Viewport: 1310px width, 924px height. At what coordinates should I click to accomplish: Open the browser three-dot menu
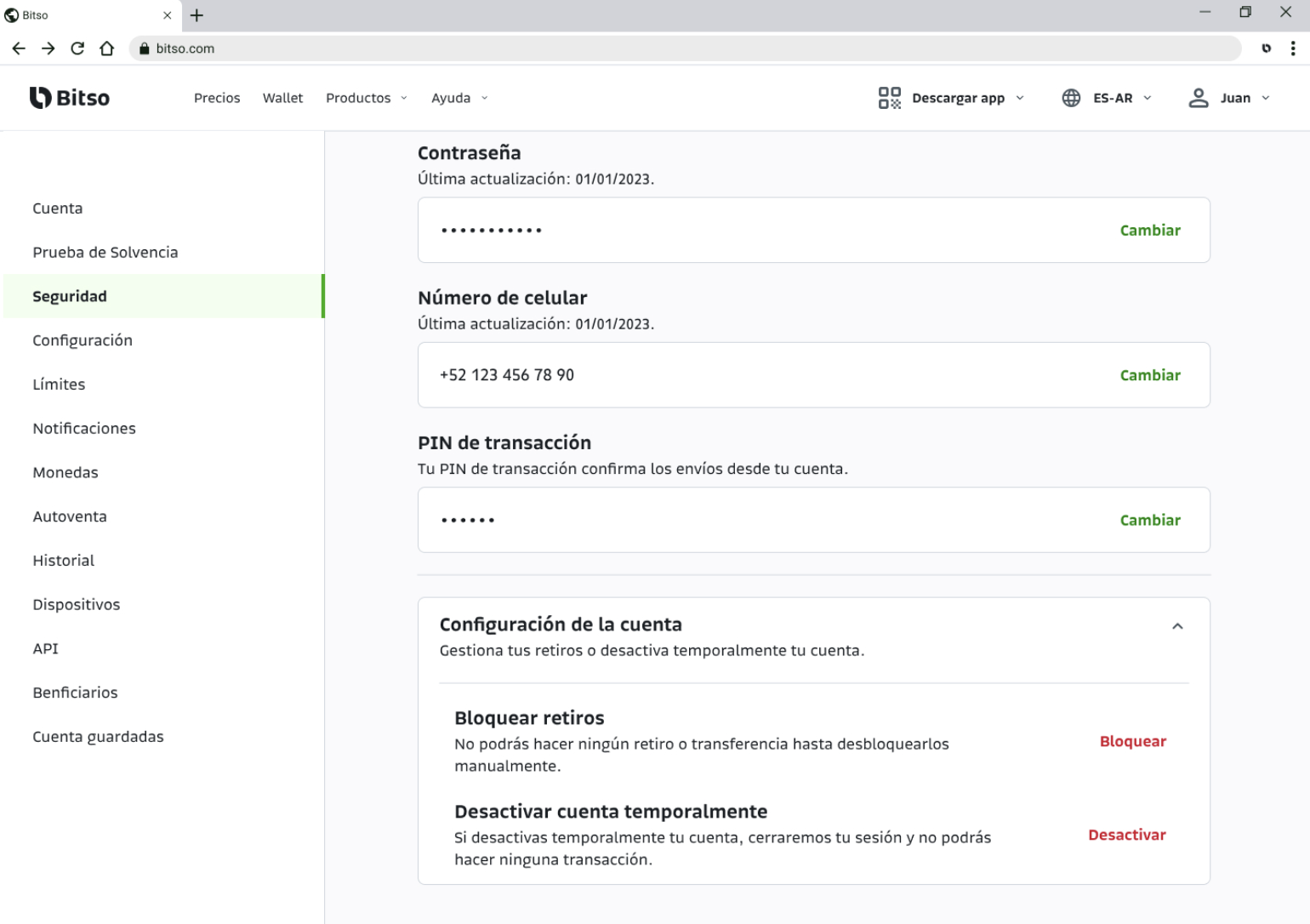tap(1293, 48)
